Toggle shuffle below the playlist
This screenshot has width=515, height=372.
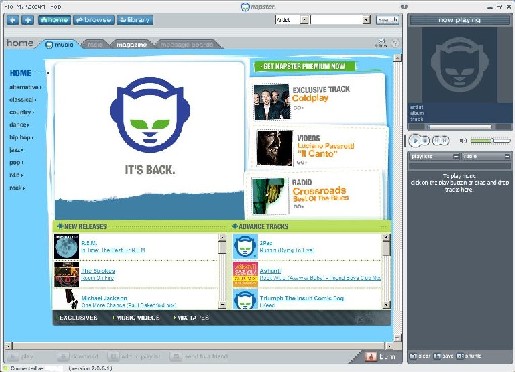[469, 356]
